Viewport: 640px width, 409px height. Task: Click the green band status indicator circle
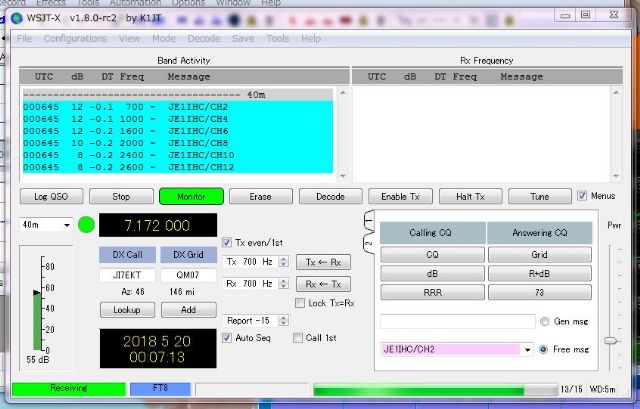(86, 226)
